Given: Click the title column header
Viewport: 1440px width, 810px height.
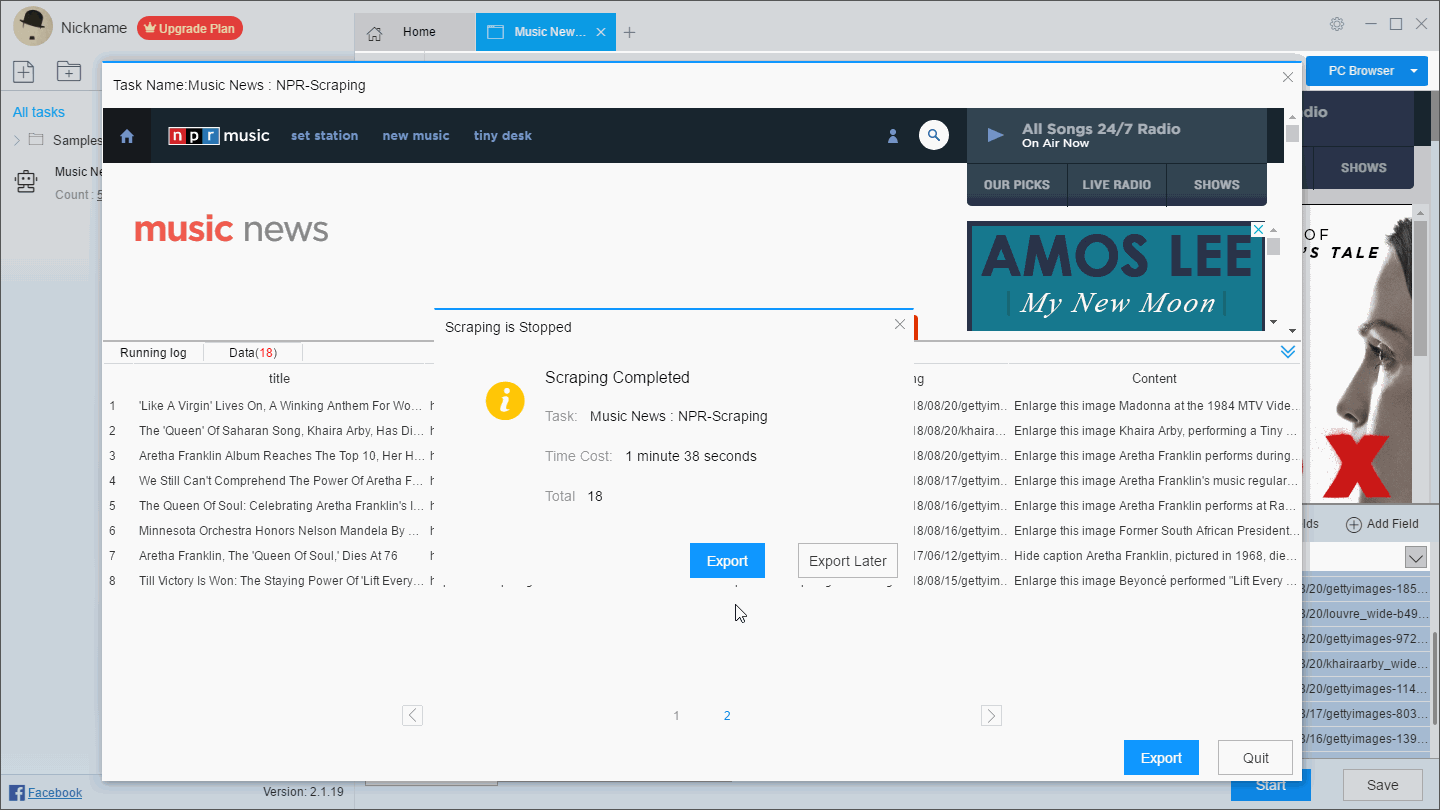Looking at the screenshot, I should pos(279,379).
